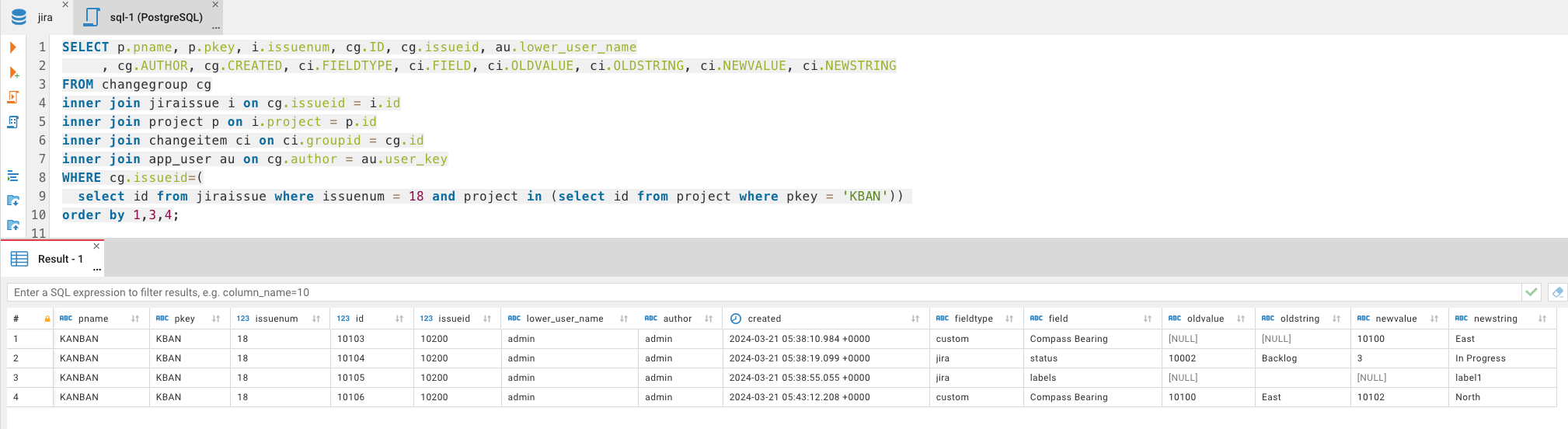
Task: Click the ABC type icon on the pname column
Action: pyautogui.click(x=66, y=319)
